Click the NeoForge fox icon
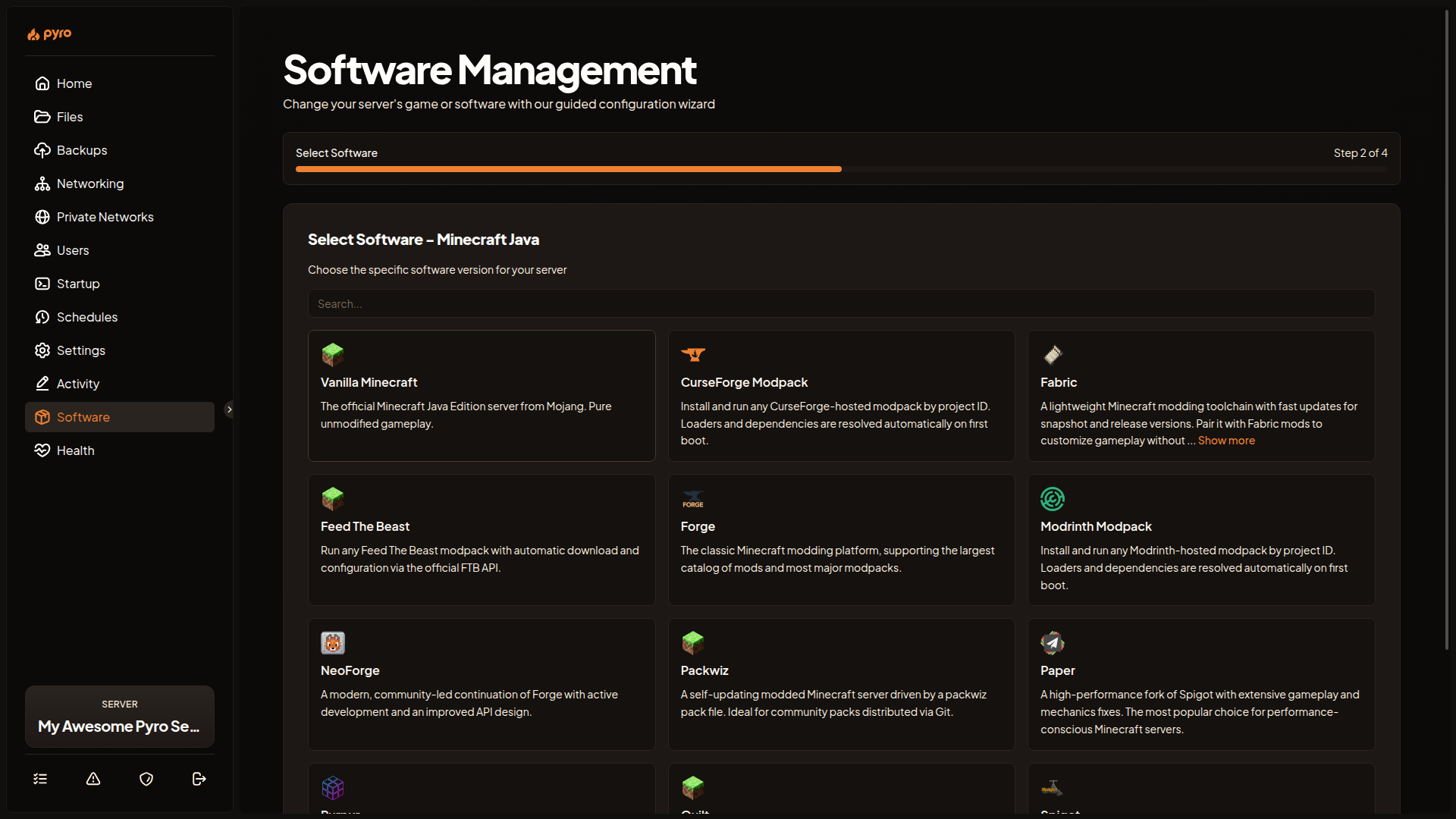This screenshot has width=1456, height=819. coord(333,643)
